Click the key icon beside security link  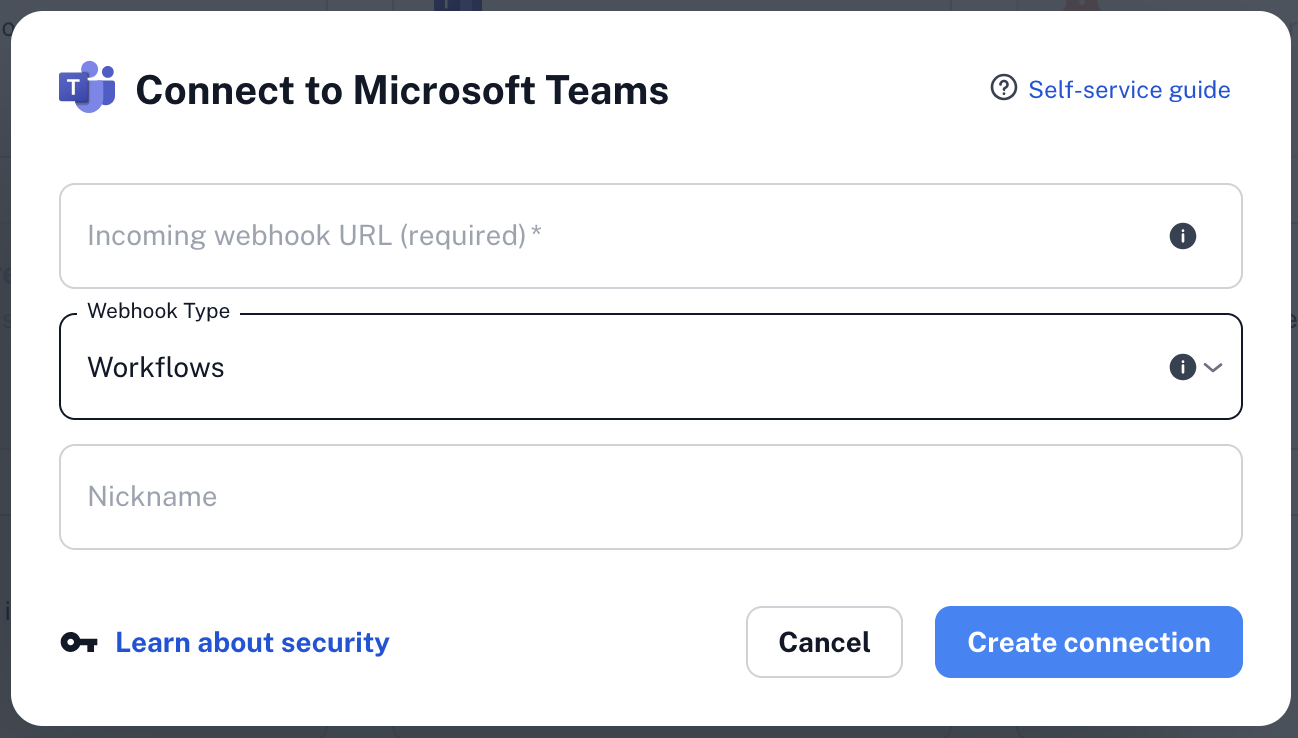coord(79,642)
